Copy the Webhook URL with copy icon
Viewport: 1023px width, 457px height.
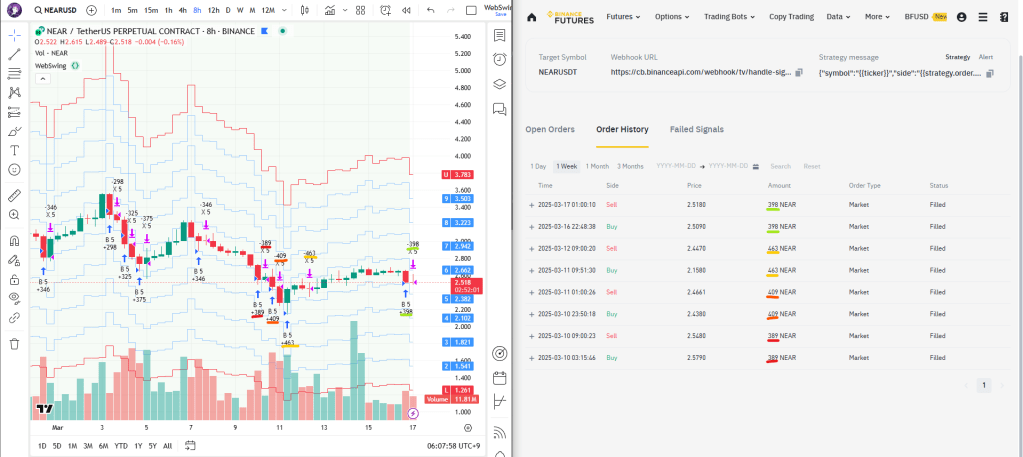coord(798,73)
